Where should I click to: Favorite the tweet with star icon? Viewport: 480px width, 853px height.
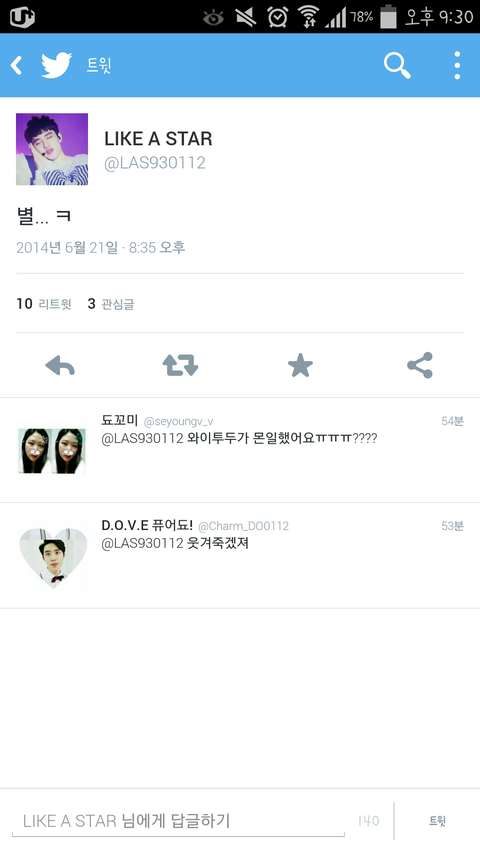(300, 365)
